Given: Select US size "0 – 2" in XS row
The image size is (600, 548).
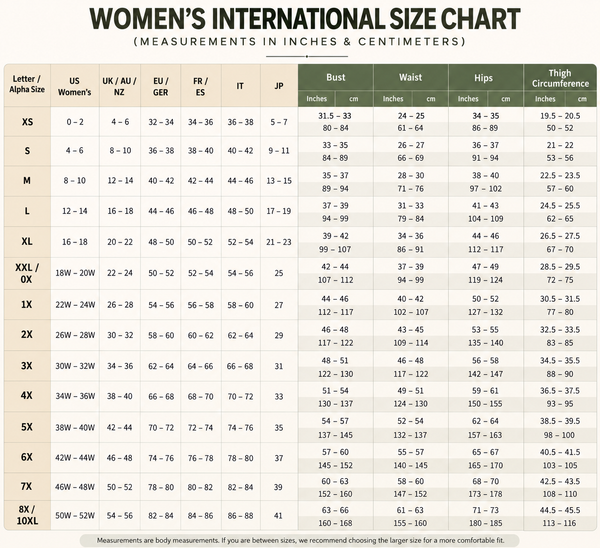Looking at the screenshot, I should [75, 122].
